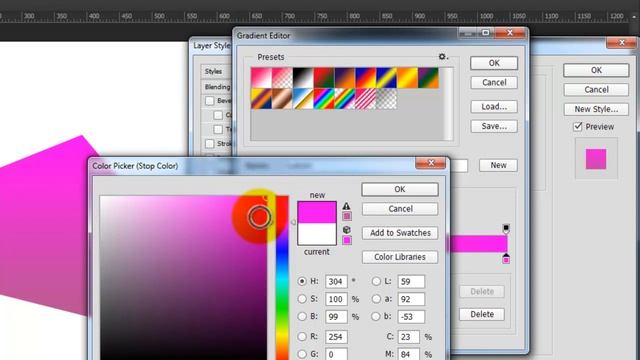The height and width of the screenshot is (360, 640).
Task: Click Load... in the Gradient Editor
Action: [x=494, y=107]
